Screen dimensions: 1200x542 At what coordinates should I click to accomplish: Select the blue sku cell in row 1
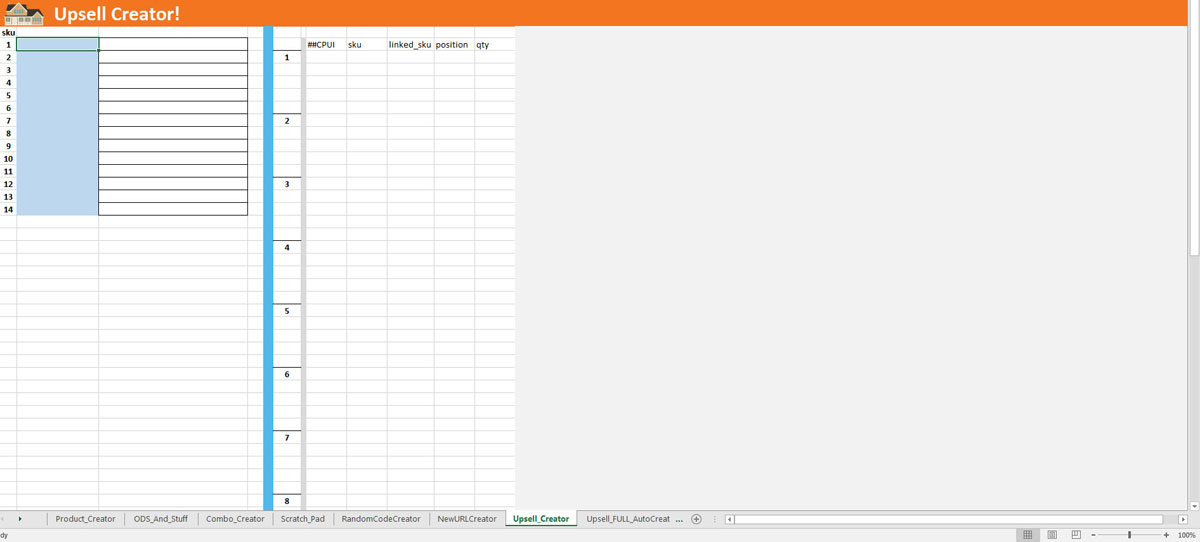57,44
